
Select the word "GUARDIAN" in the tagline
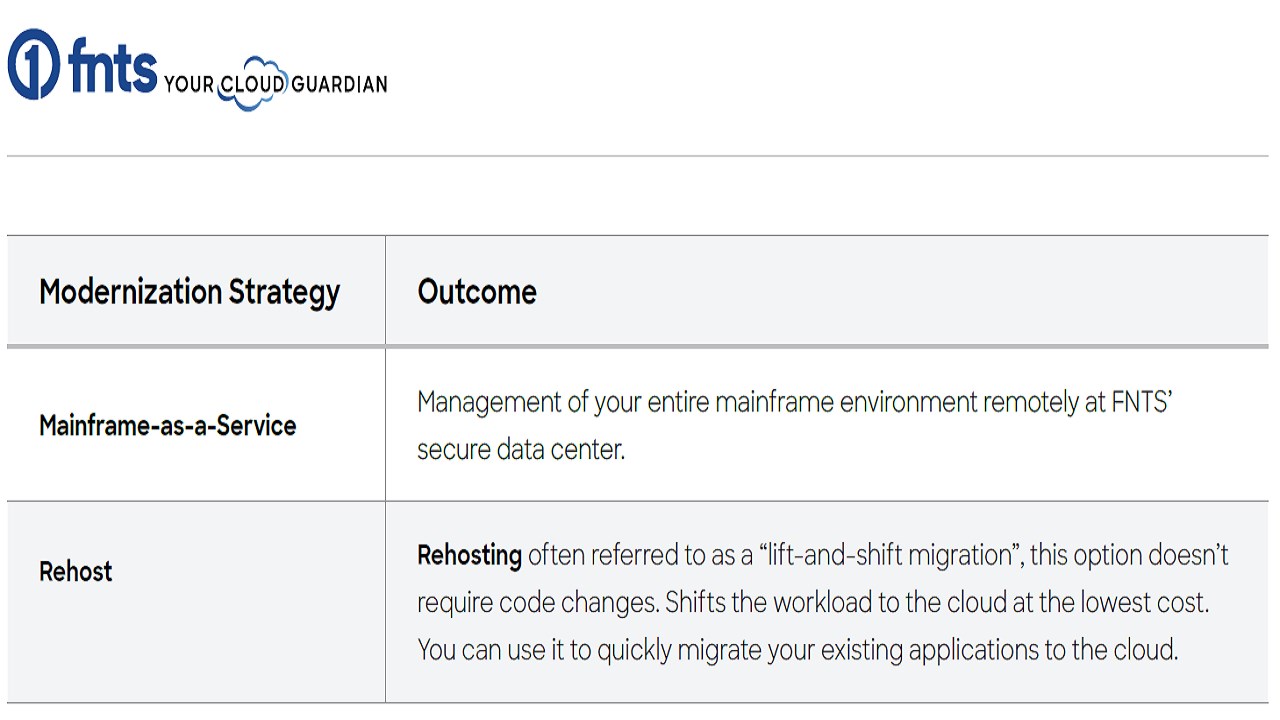pyautogui.click(x=339, y=85)
